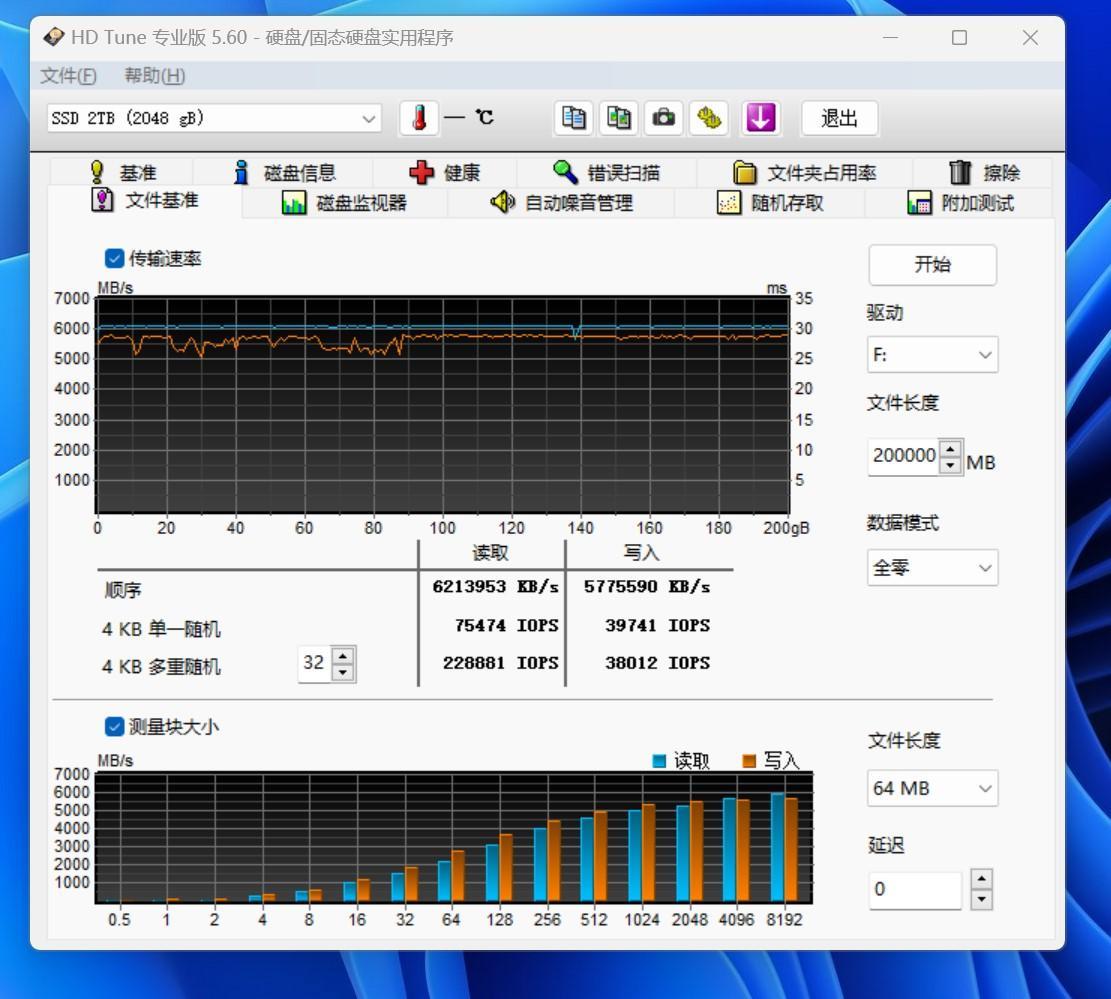Switch to the 基准 tab
This screenshot has height=999, width=1111.
pos(122,172)
